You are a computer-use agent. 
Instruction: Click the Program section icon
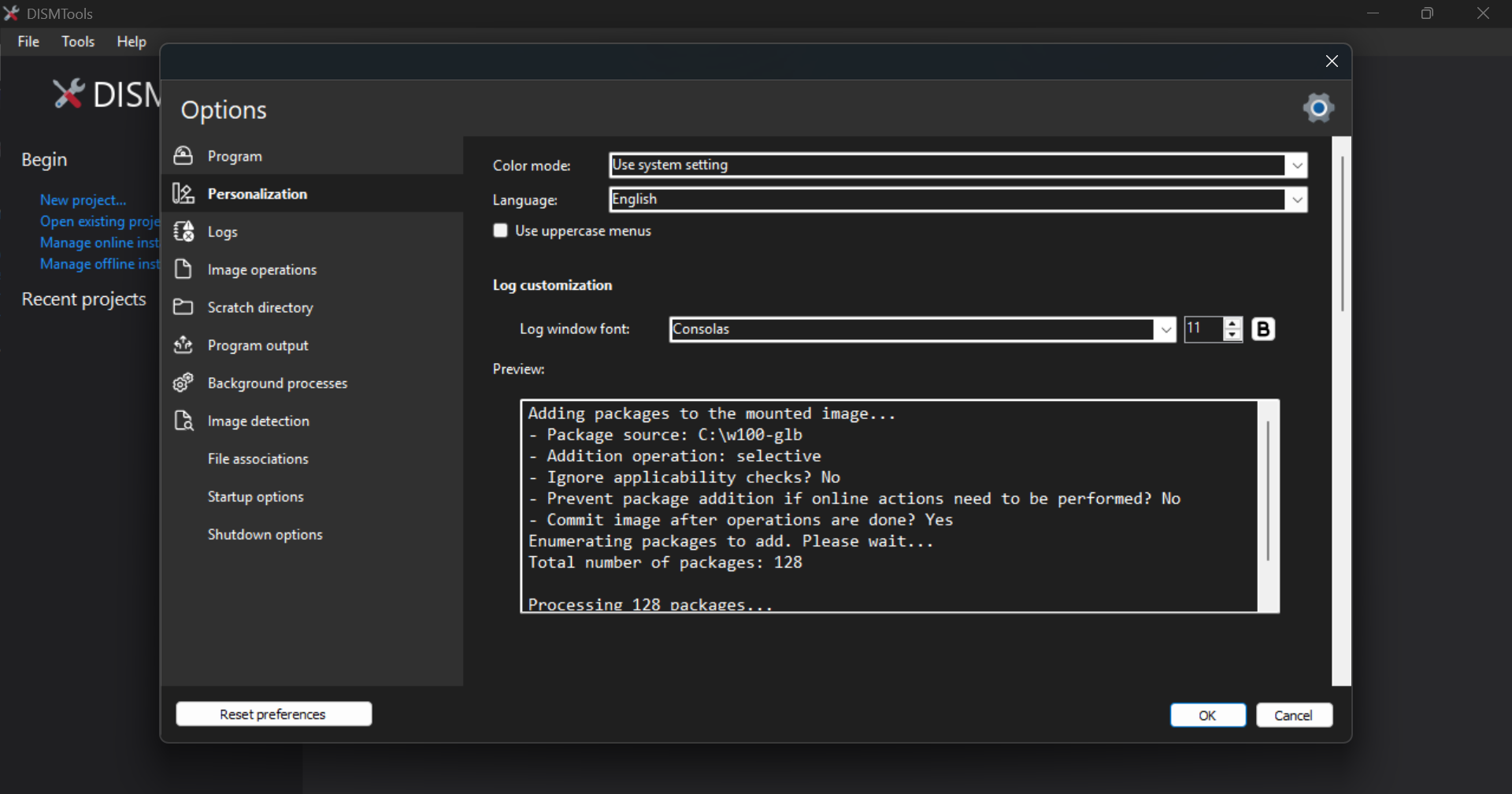[x=183, y=156]
